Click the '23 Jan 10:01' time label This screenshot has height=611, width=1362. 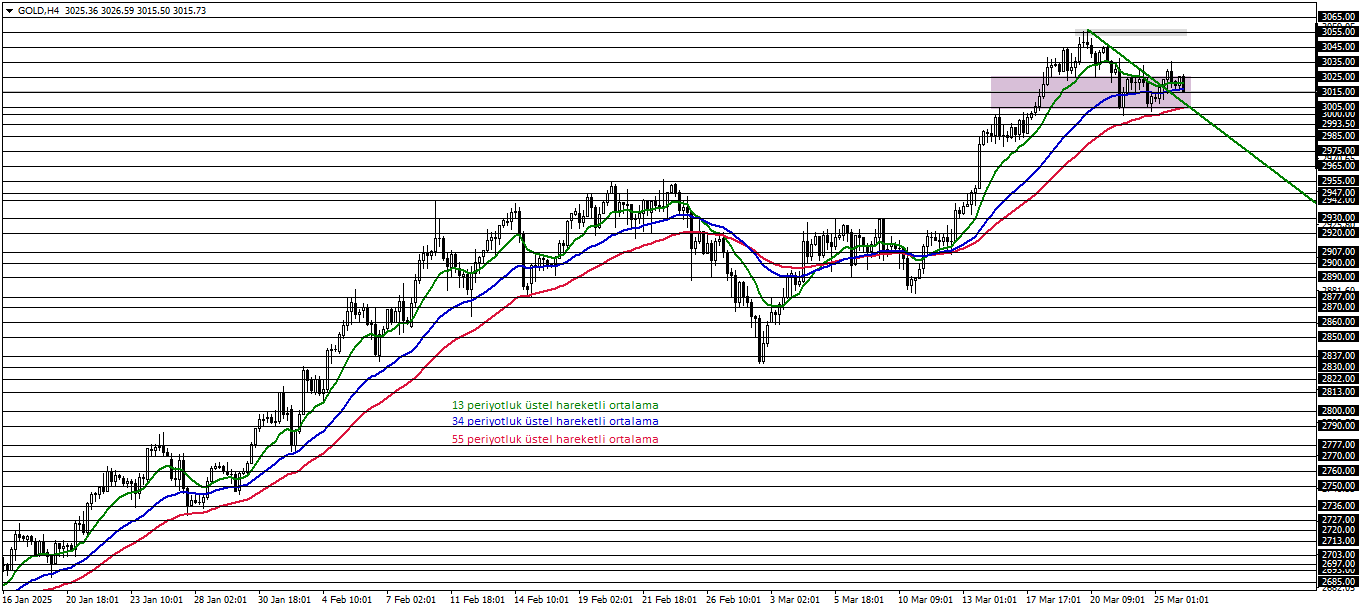click(x=157, y=601)
